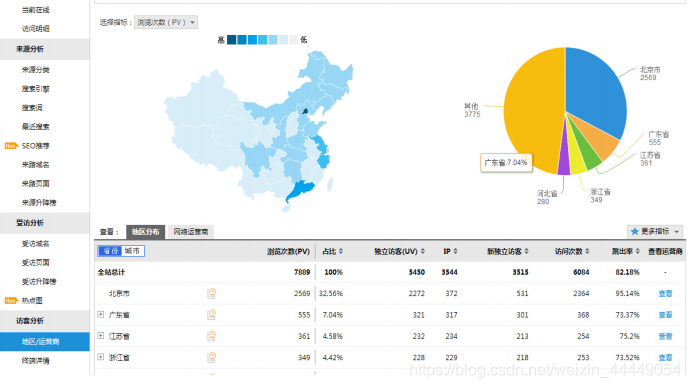Screen dimensions: 690x388
Task: Open 受访页面 in the sidebar
Action: (36, 263)
